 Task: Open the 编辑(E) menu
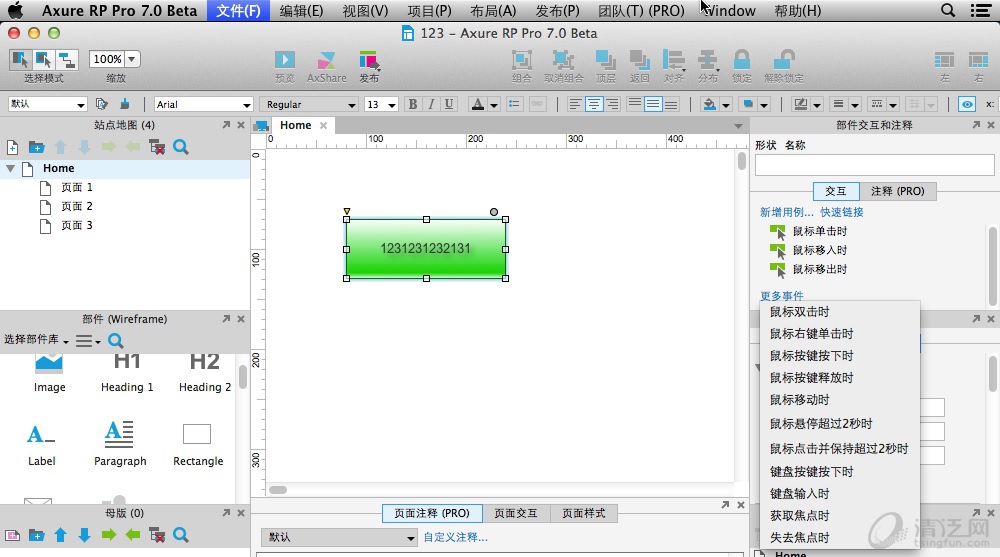click(x=301, y=11)
